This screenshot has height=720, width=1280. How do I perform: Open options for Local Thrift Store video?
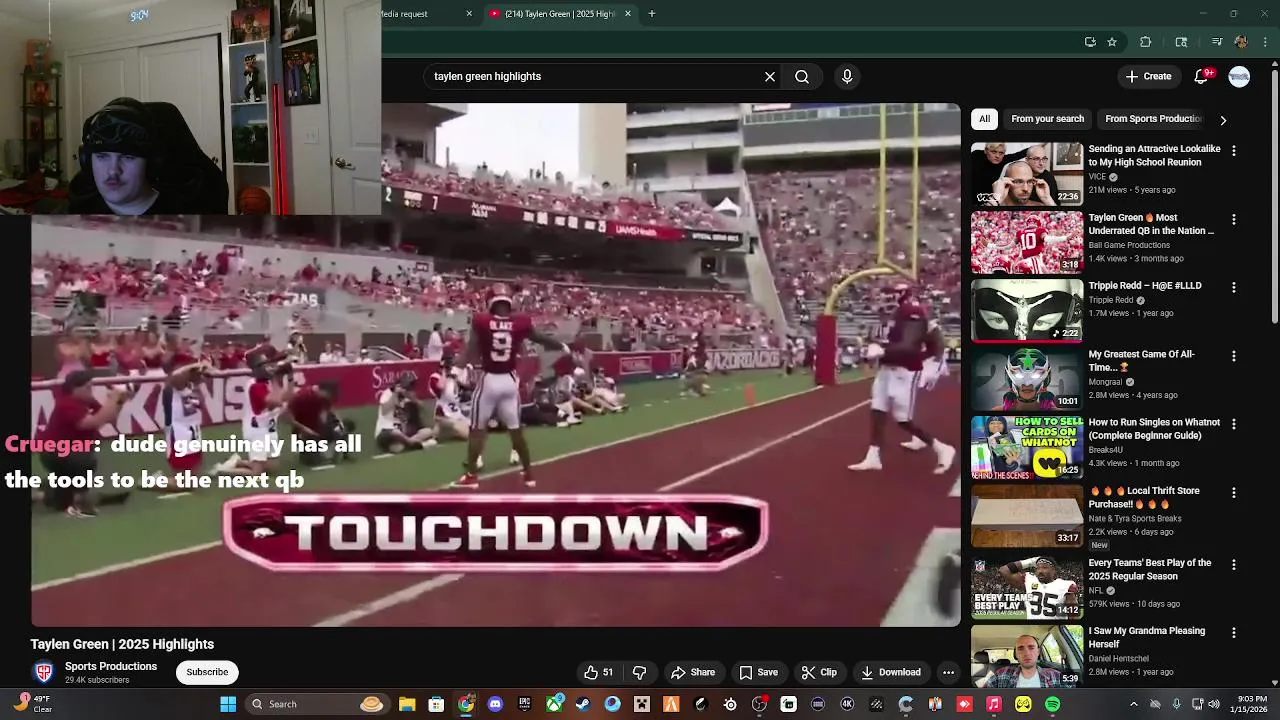(1233, 493)
